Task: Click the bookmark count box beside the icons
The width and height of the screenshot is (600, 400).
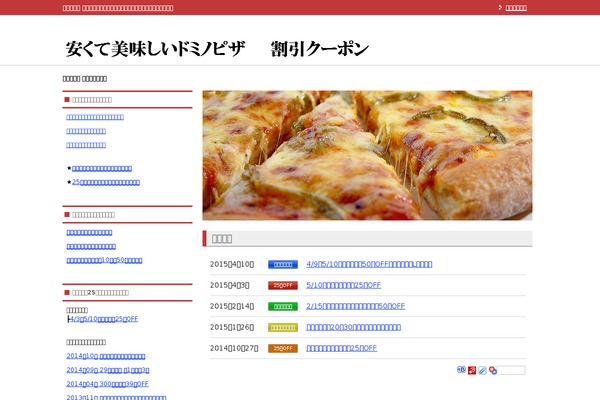Action: coord(511,370)
